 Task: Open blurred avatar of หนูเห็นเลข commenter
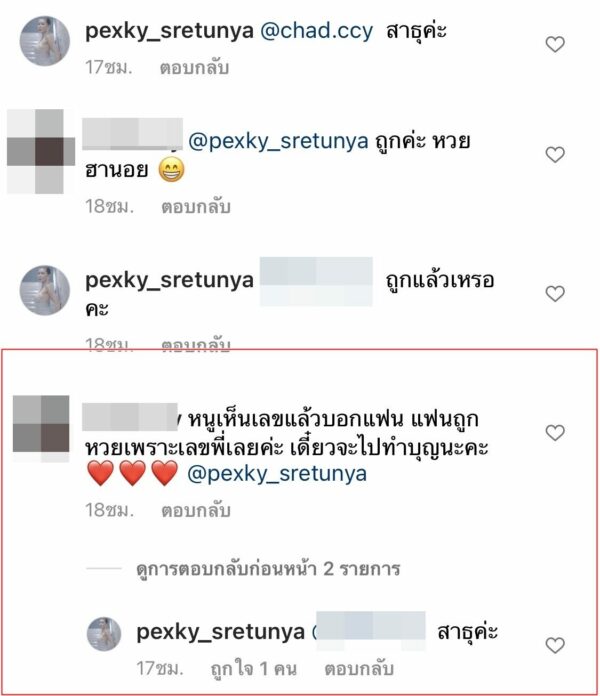[x=41, y=429]
